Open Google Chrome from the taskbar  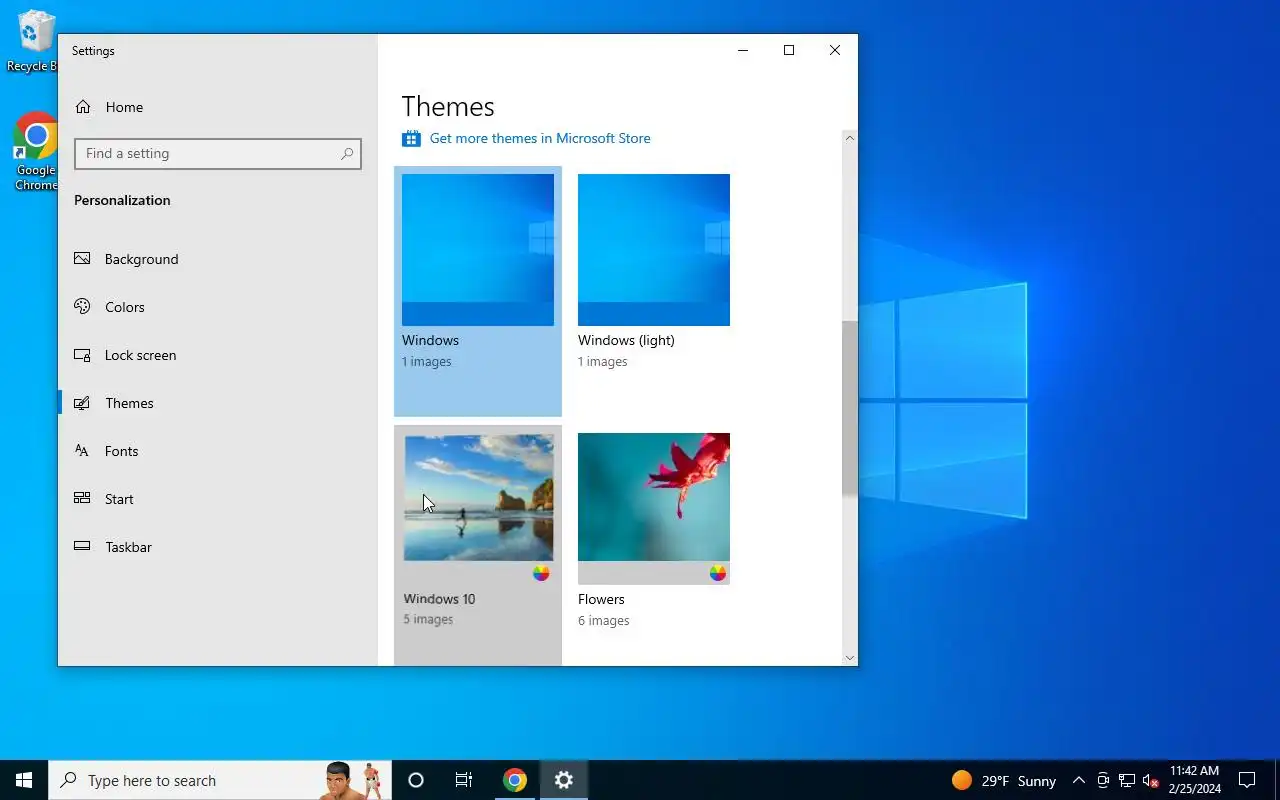pos(515,780)
